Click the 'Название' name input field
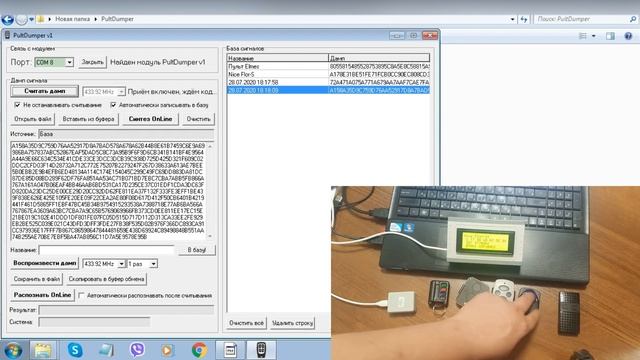Image resolution: width=640 pixels, height=360 pixels. pos(107,250)
